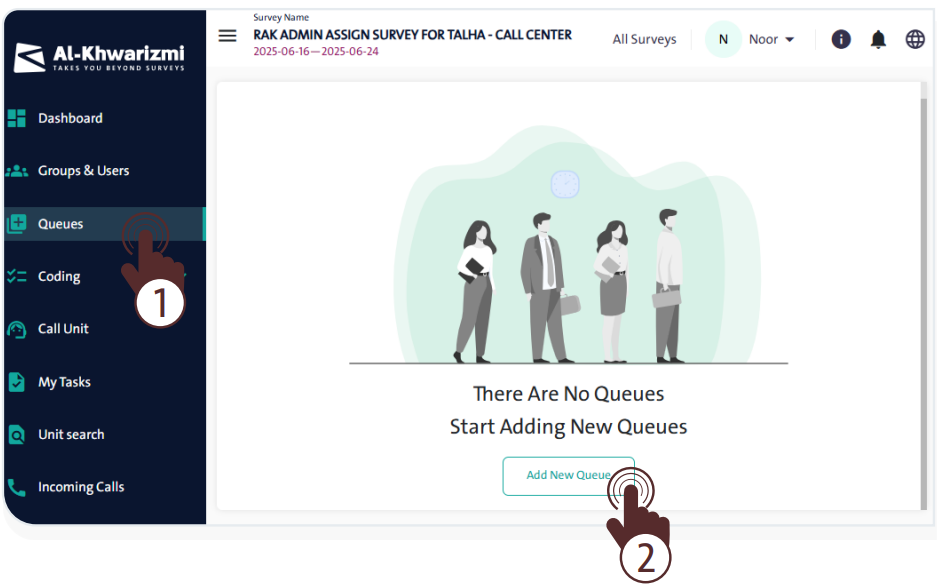Click the Queues icon in the sidebar

click(16, 224)
